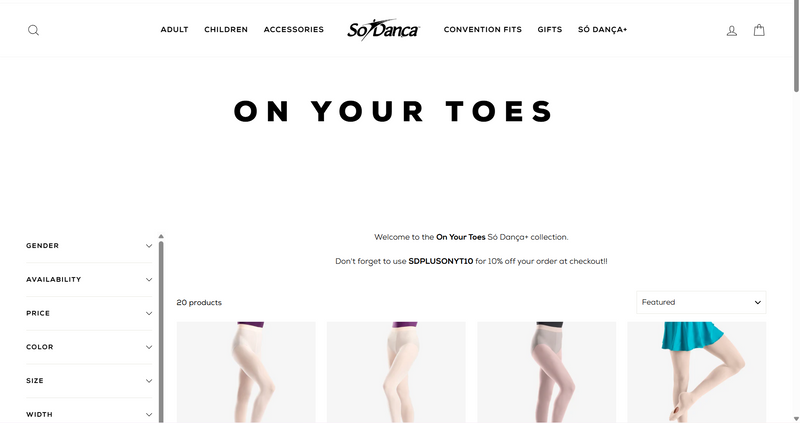Open the shopping cart bag icon
The width and height of the screenshot is (800, 423).
[x=759, y=30]
